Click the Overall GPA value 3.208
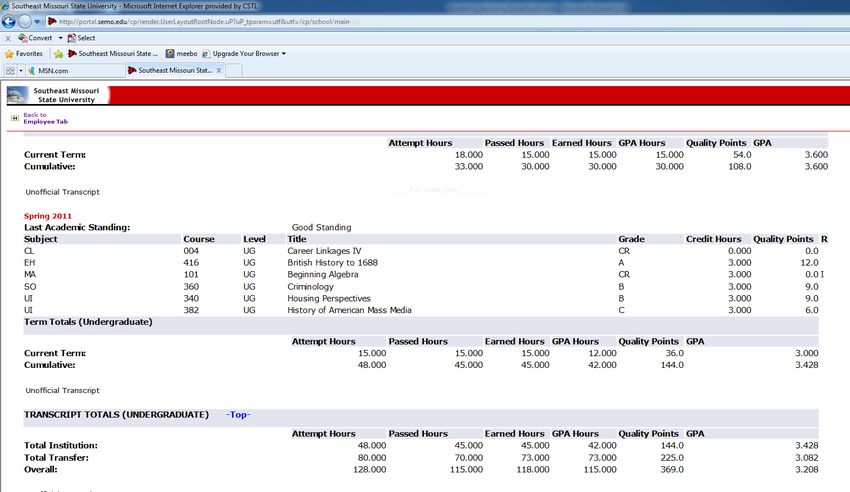 tap(807, 470)
